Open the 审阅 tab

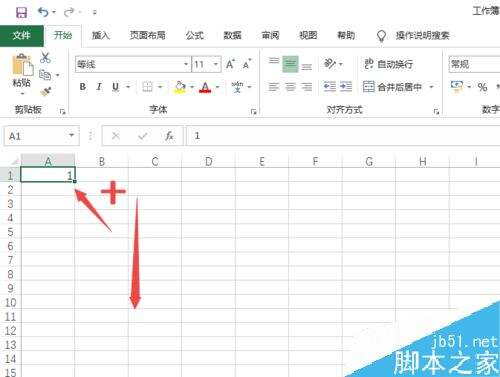coord(270,35)
